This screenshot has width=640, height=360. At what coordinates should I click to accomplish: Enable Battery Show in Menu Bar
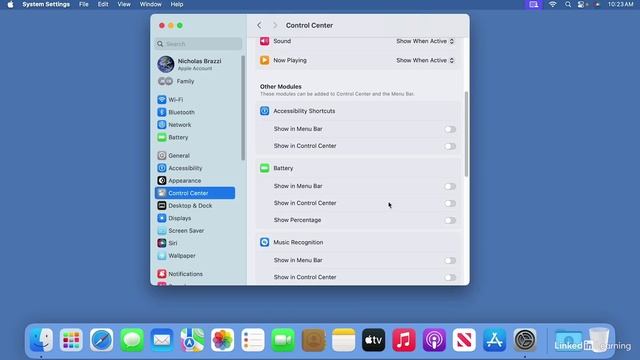[450, 186]
